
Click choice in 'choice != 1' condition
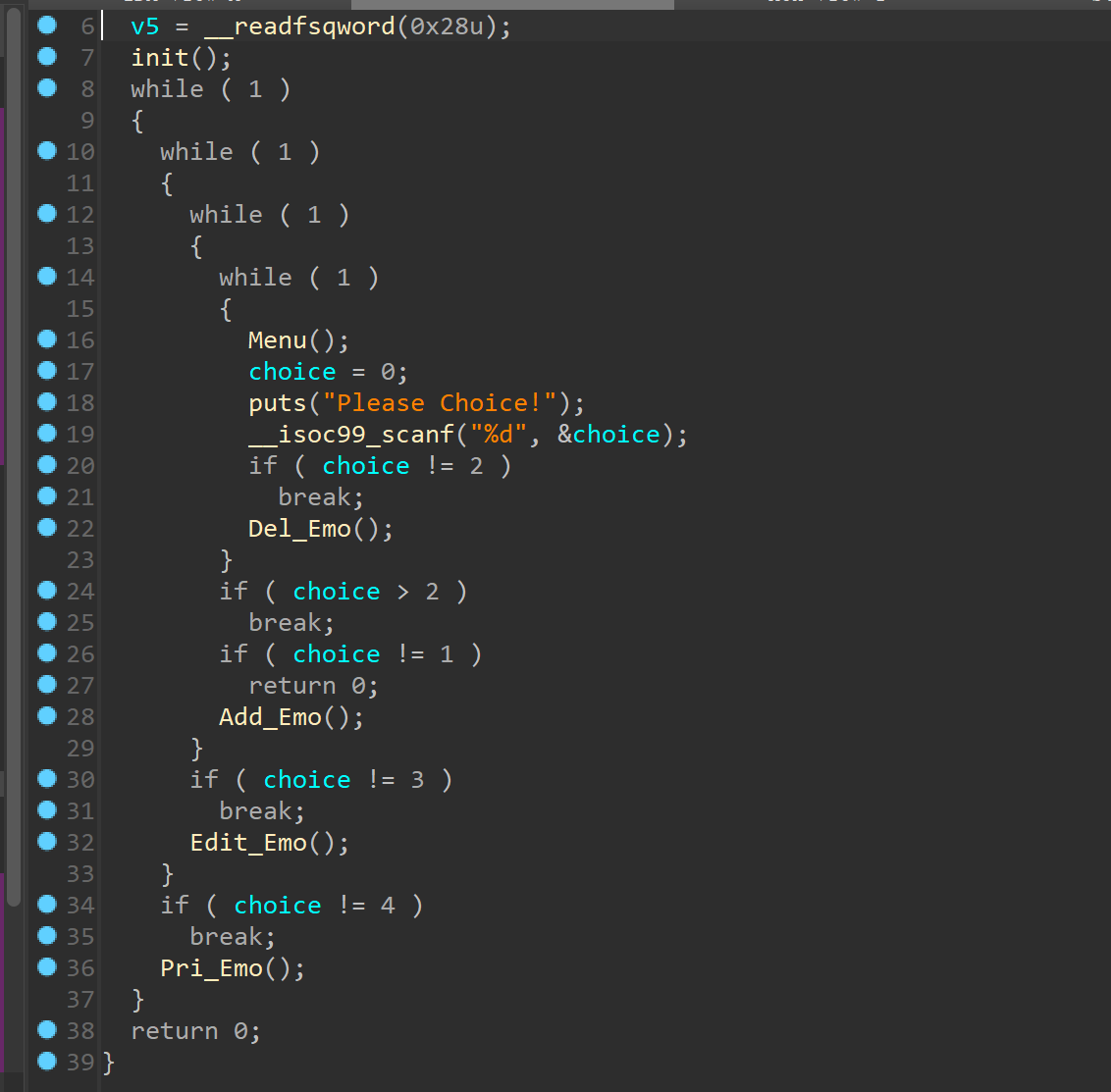tap(337, 654)
